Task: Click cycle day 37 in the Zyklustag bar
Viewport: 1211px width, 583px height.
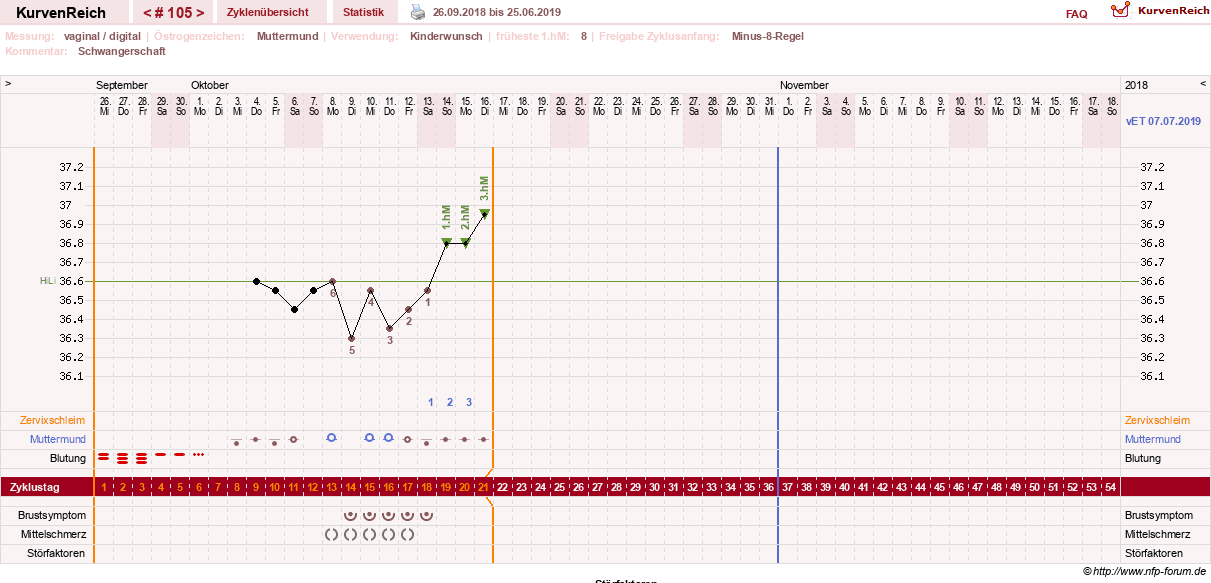Action: coord(787,487)
